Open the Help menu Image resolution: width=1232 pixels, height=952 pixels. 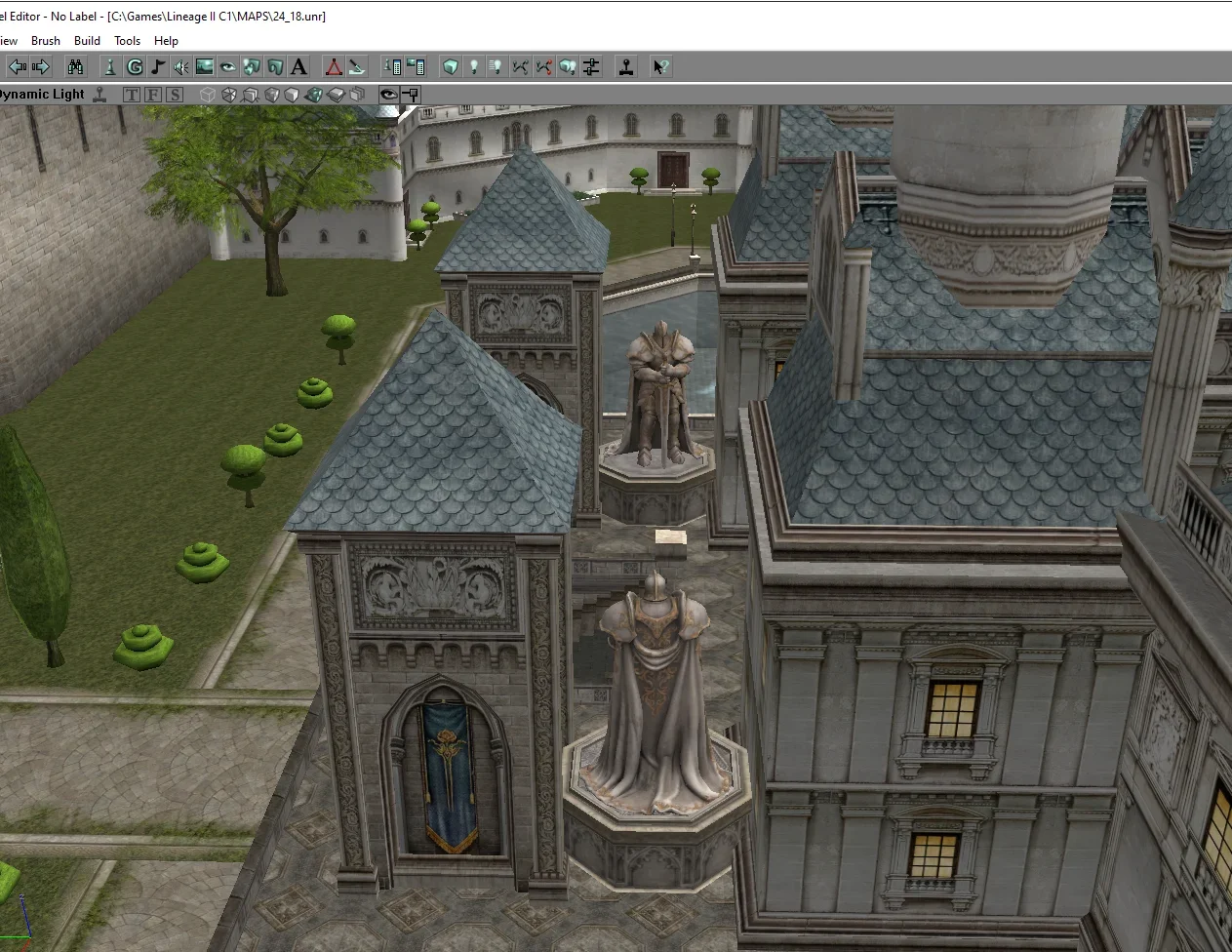click(x=167, y=41)
